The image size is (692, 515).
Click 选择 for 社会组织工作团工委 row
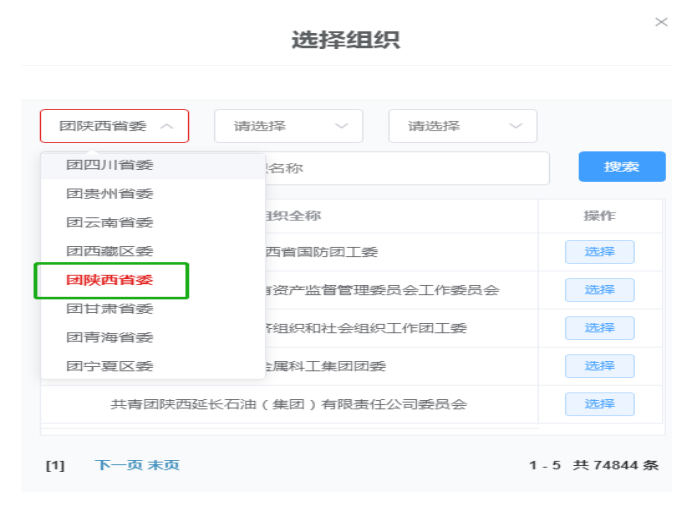[x=599, y=328]
